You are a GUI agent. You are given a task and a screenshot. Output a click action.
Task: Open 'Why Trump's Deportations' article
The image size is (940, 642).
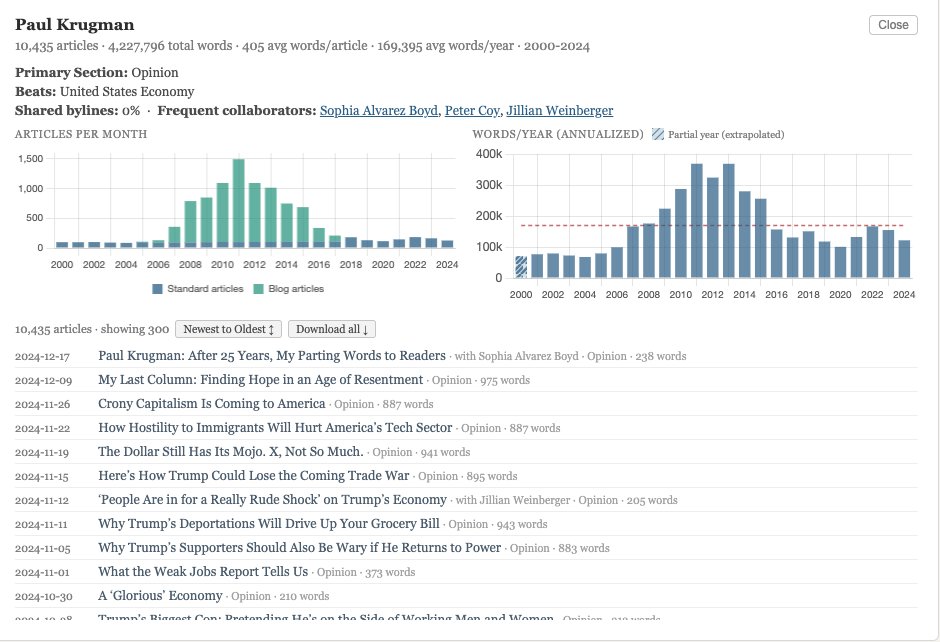click(x=269, y=523)
